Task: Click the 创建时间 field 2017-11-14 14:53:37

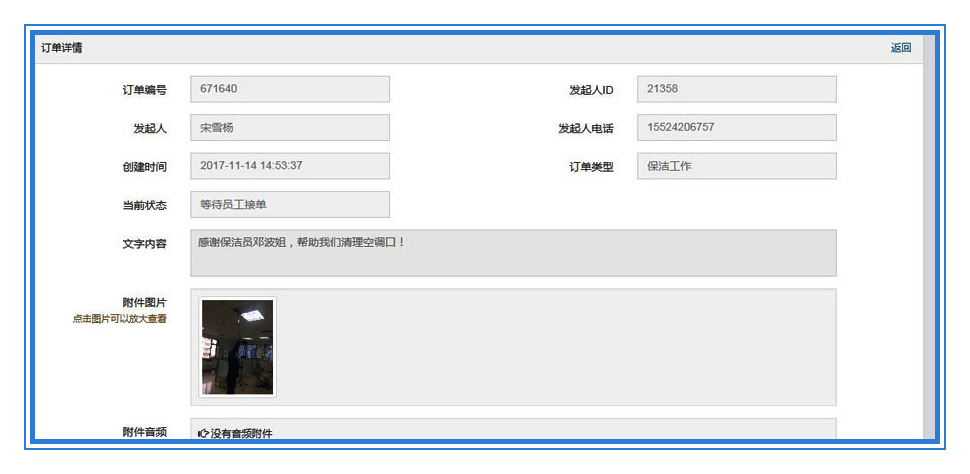Action: click(290, 166)
